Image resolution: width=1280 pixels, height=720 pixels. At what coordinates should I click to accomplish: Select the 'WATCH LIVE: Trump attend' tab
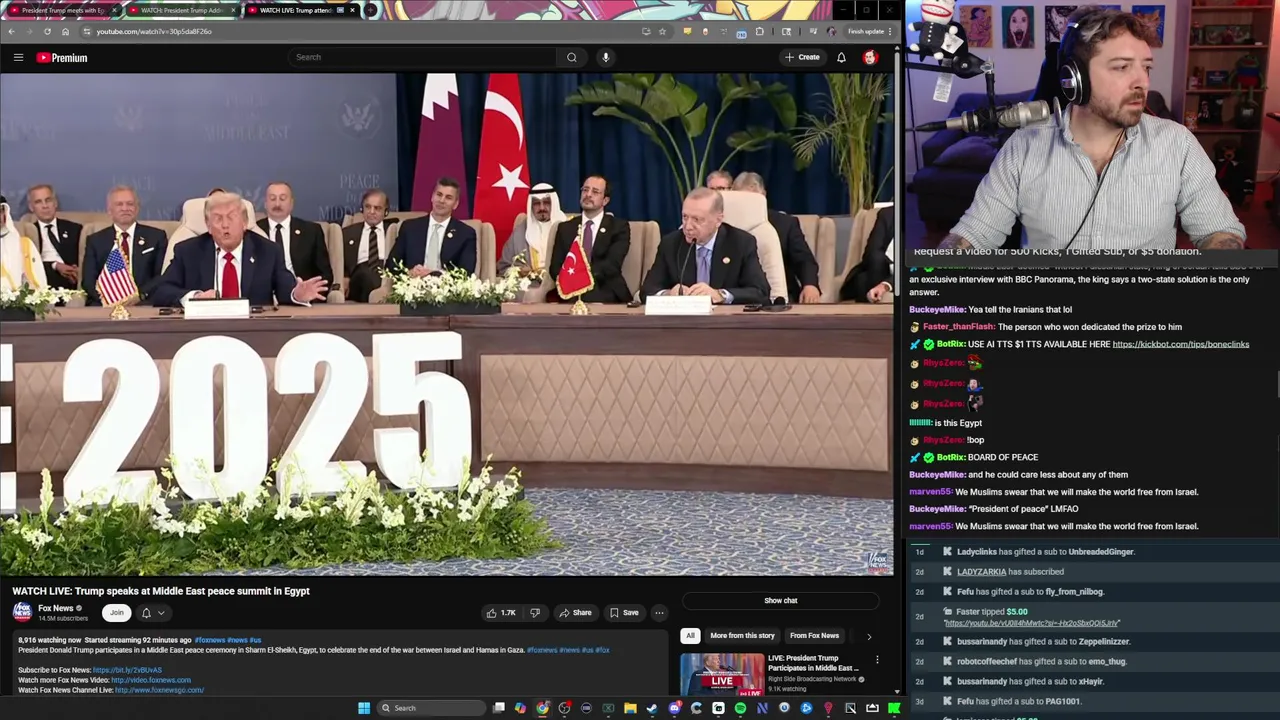pyautogui.click(x=300, y=10)
